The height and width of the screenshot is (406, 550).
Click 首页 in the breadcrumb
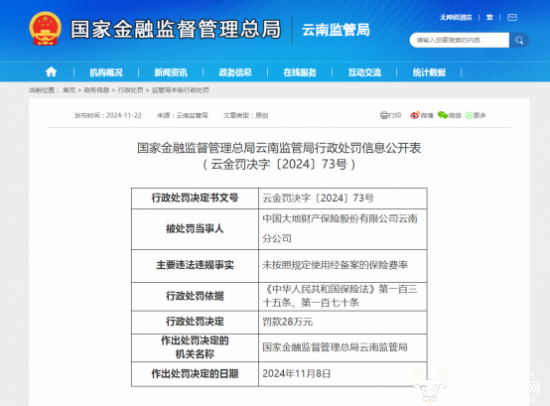69,90
